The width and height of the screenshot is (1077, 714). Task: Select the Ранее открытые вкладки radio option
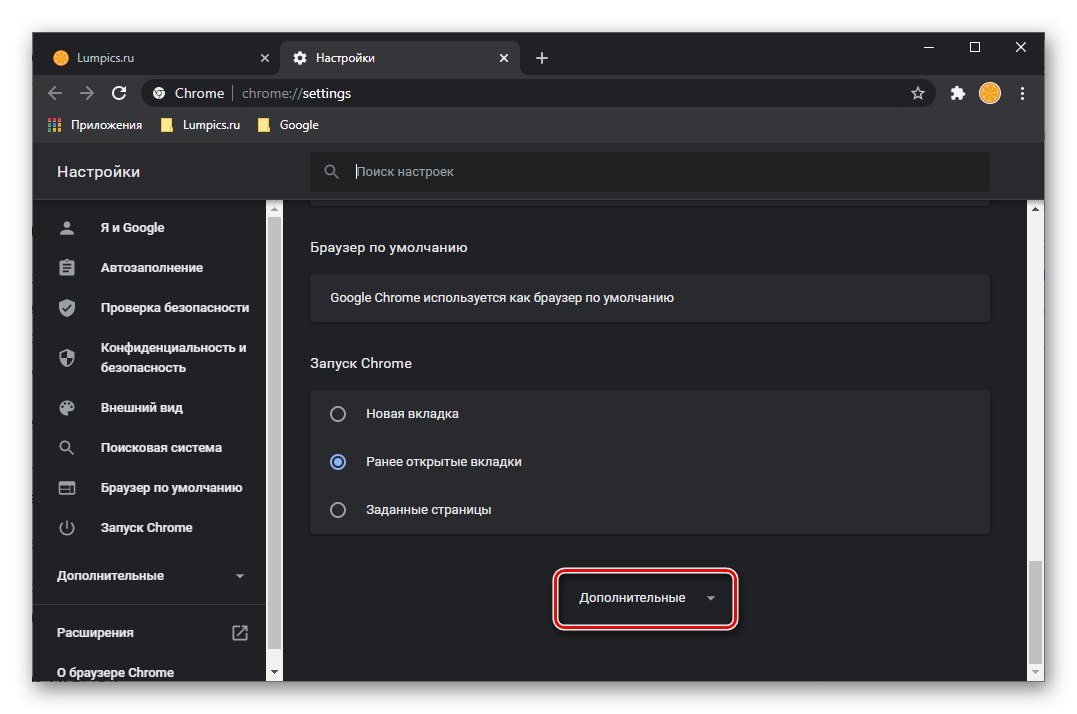pos(338,462)
